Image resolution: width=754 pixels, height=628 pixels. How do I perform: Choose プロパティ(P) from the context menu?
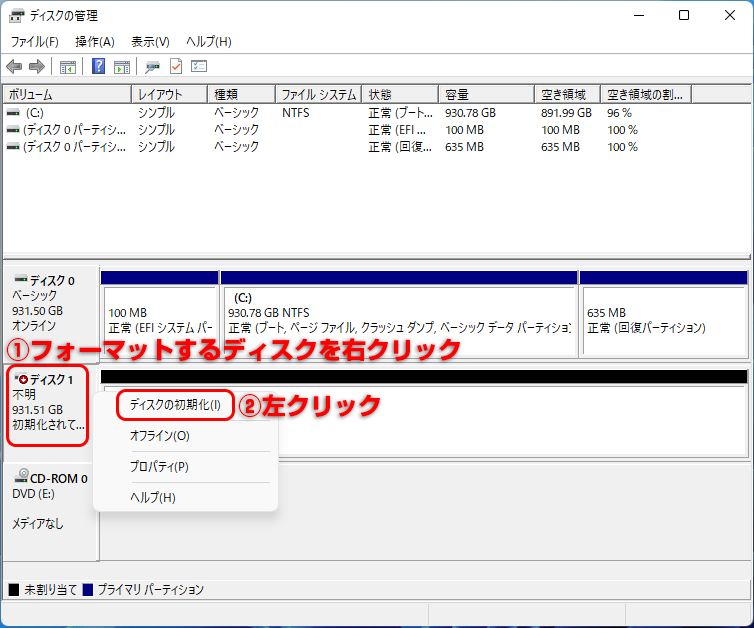pos(160,467)
